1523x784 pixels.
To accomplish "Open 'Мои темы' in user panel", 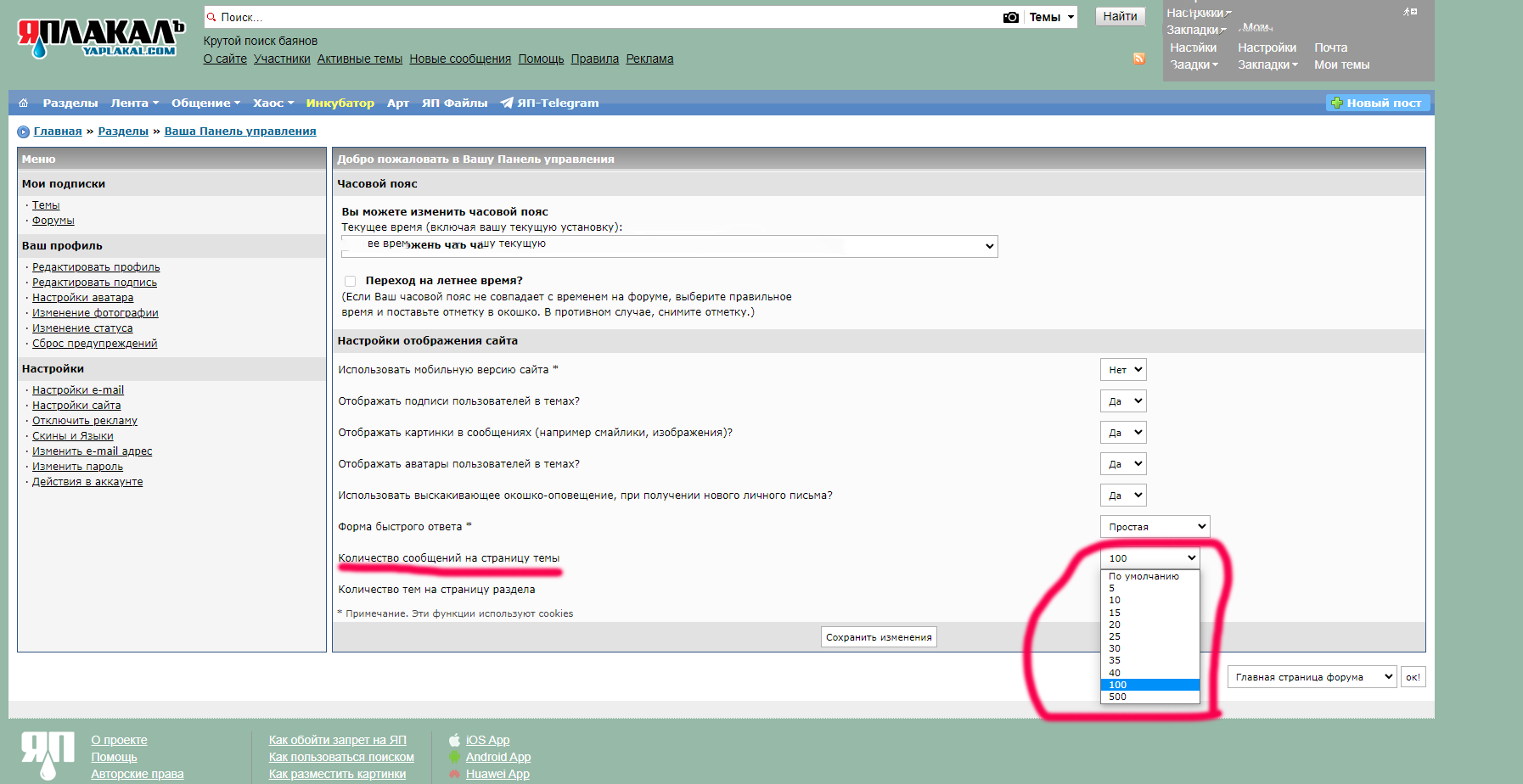I will (1341, 64).
